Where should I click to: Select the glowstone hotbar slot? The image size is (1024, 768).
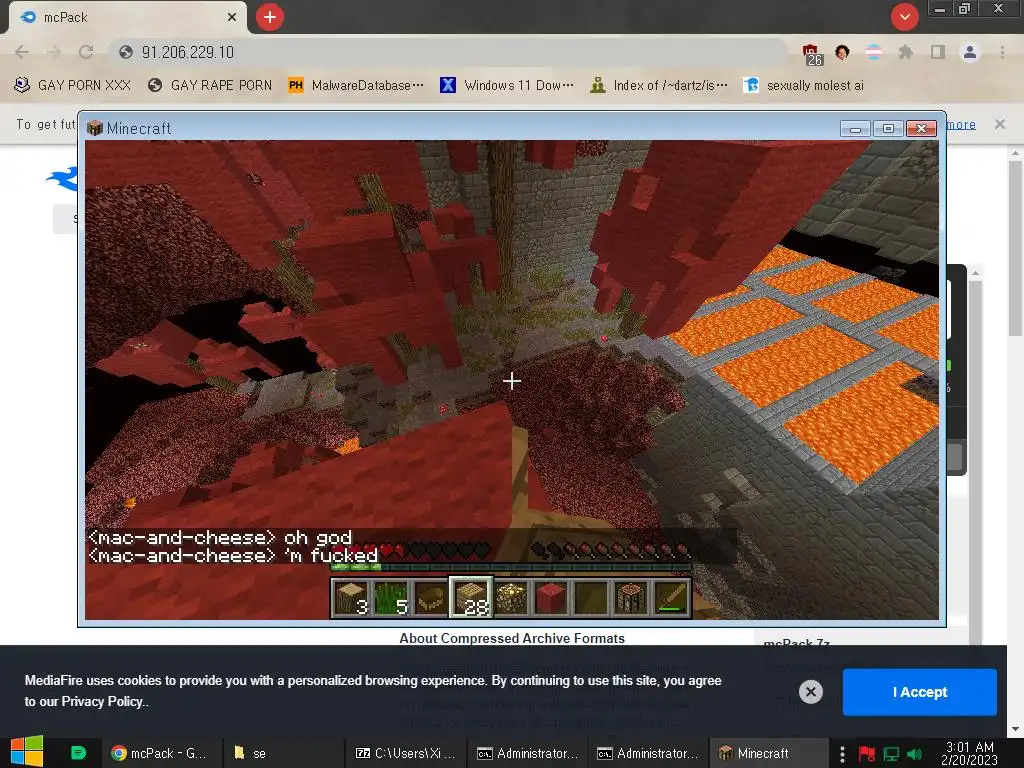pyautogui.click(x=511, y=598)
